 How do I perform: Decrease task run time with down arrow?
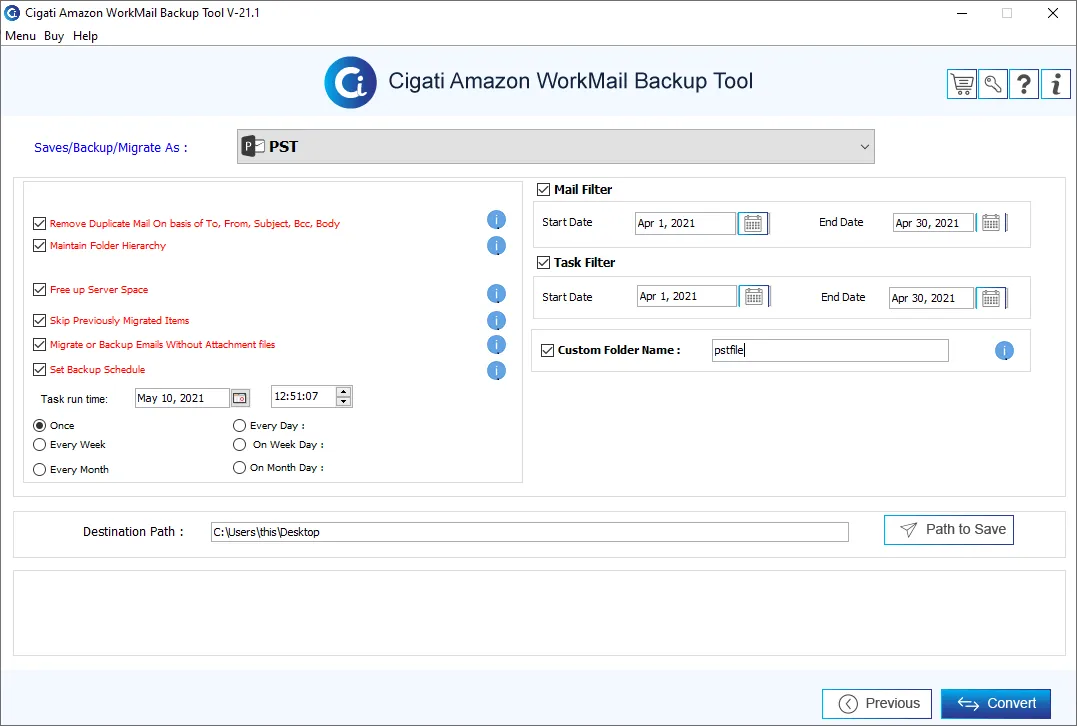344,401
